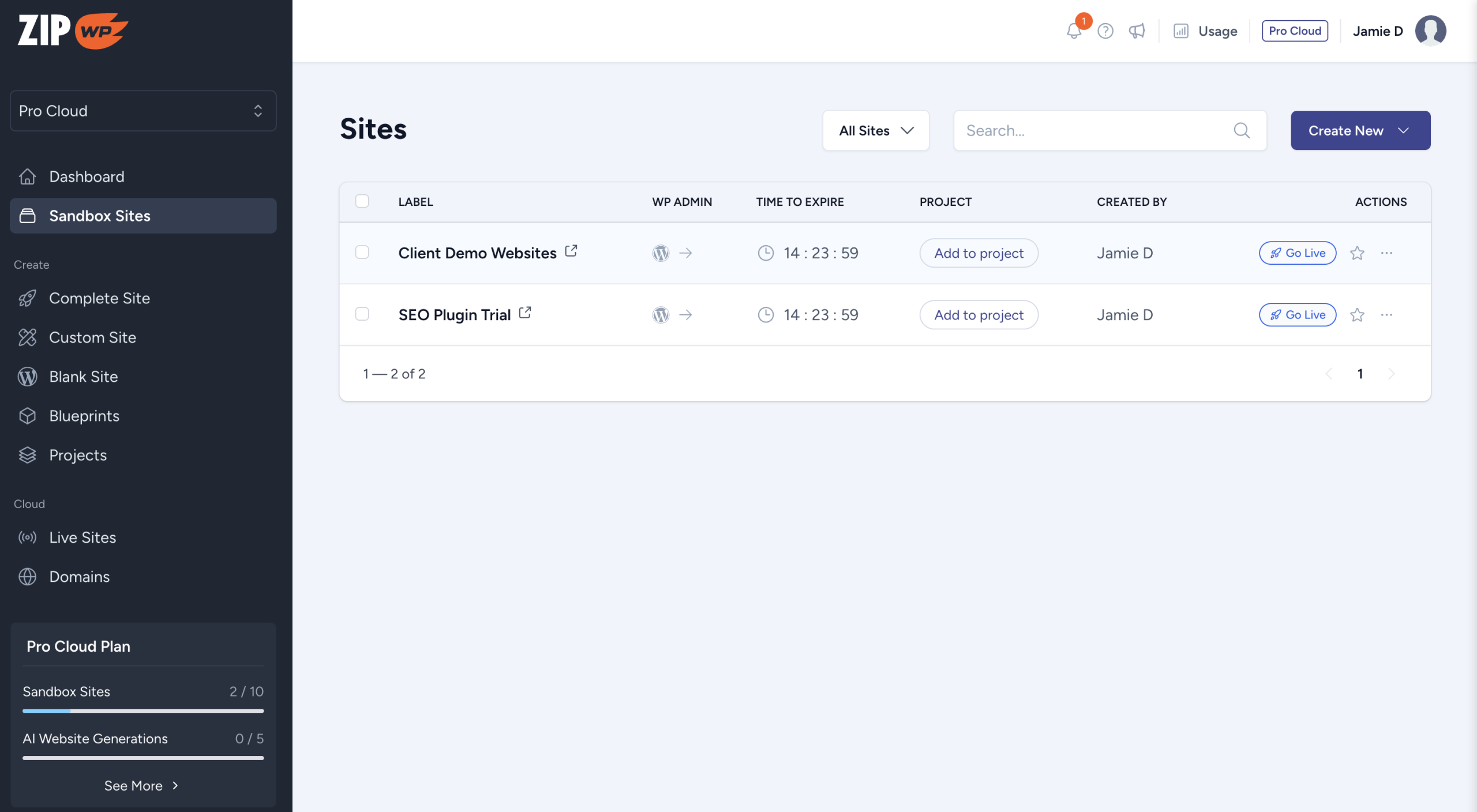Click the Sandbox Sites usage progress bar
The image size is (1477, 812).
click(143, 711)
